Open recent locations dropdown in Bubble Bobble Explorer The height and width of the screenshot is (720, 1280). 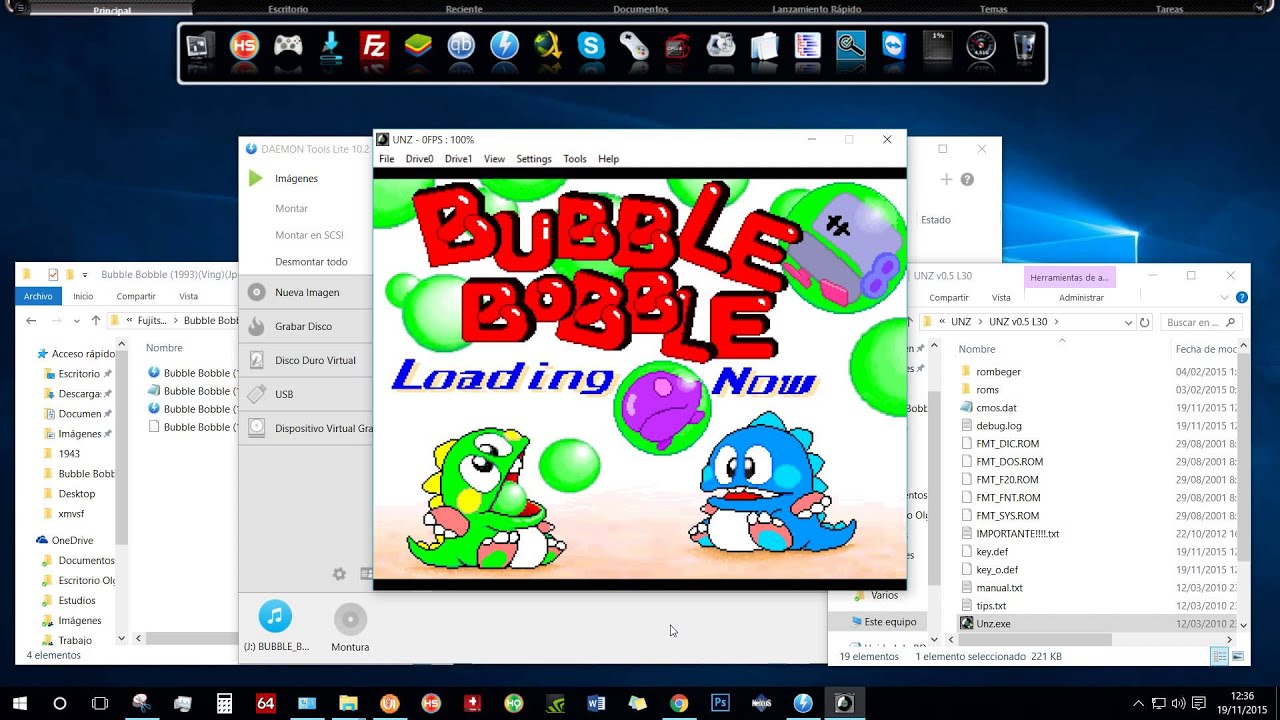click(x=77, y=321)
